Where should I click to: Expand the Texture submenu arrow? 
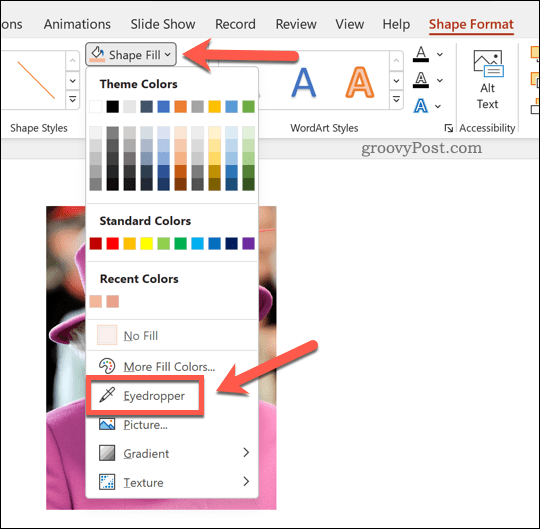246,481
